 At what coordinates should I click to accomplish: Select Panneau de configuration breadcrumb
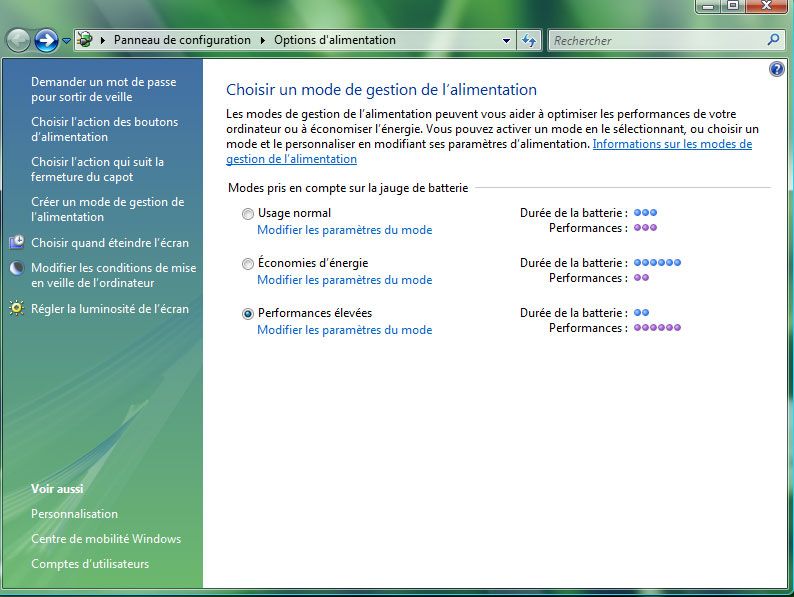(182, 40)
